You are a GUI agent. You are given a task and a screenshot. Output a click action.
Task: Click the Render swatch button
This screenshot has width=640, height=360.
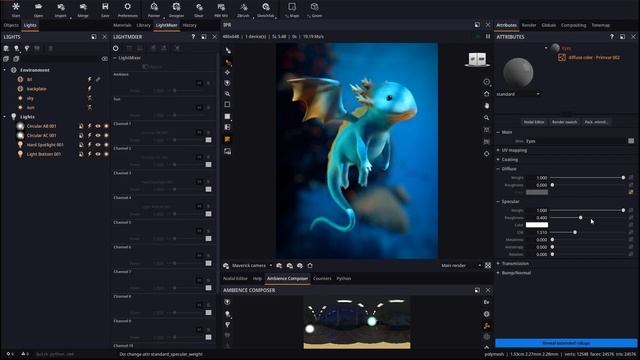point(564,122)
